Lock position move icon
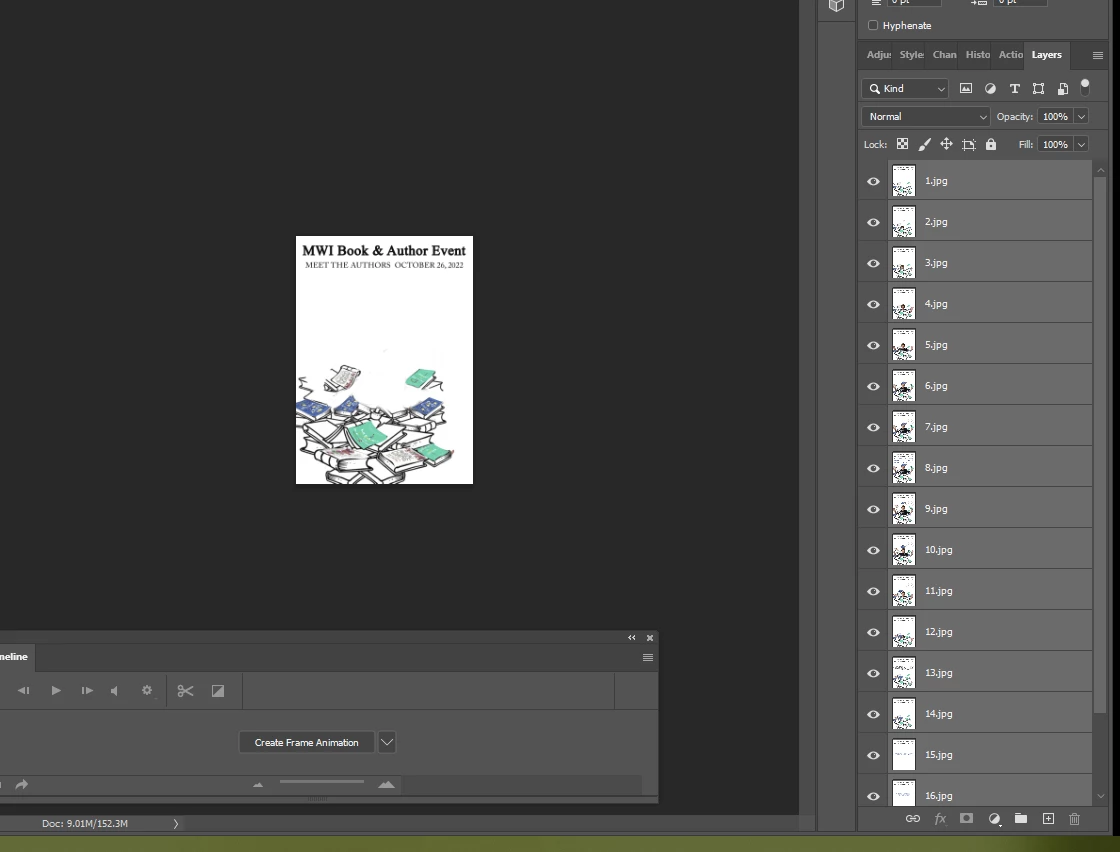This screenshot has width=1120, height=852. (946, 144)
